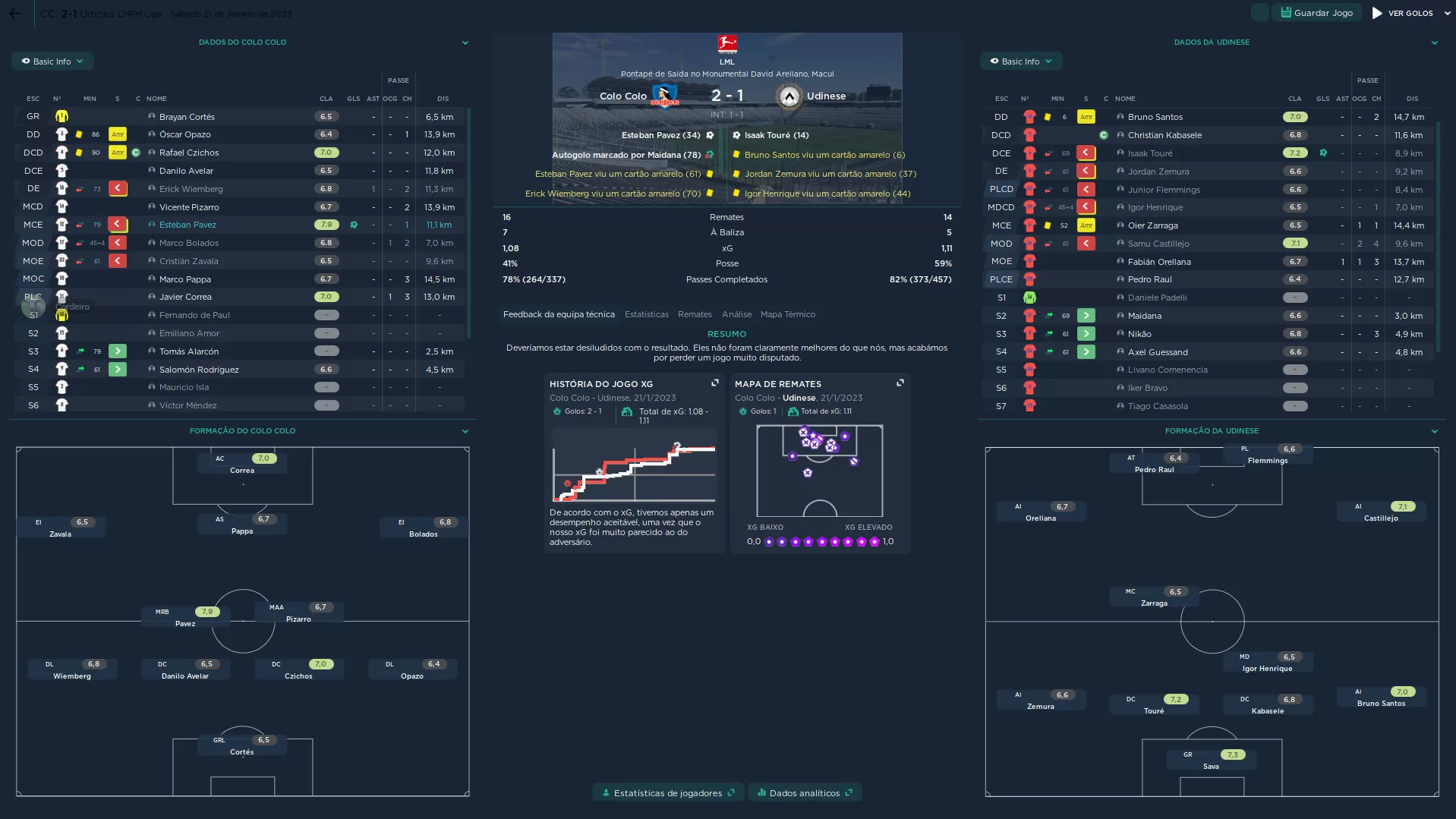Click the xG shot map pitch graphic

(820, 471)
